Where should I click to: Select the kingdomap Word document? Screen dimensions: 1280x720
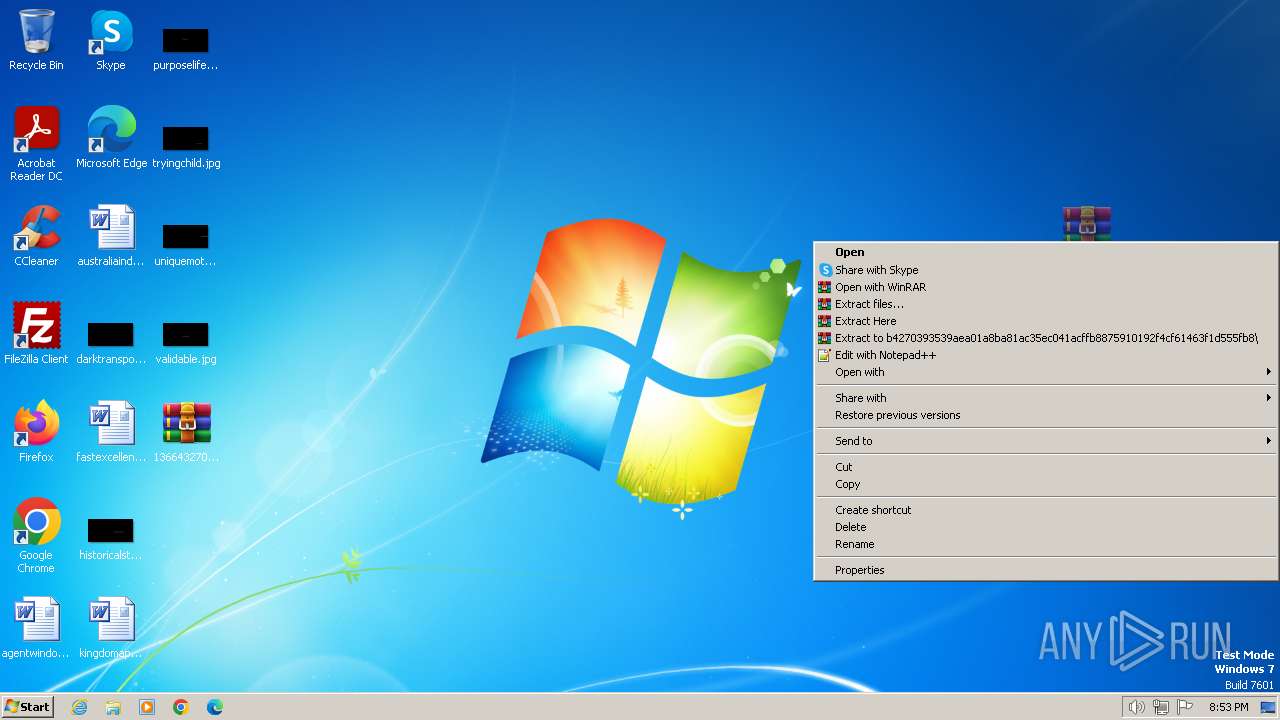(111, 628)
